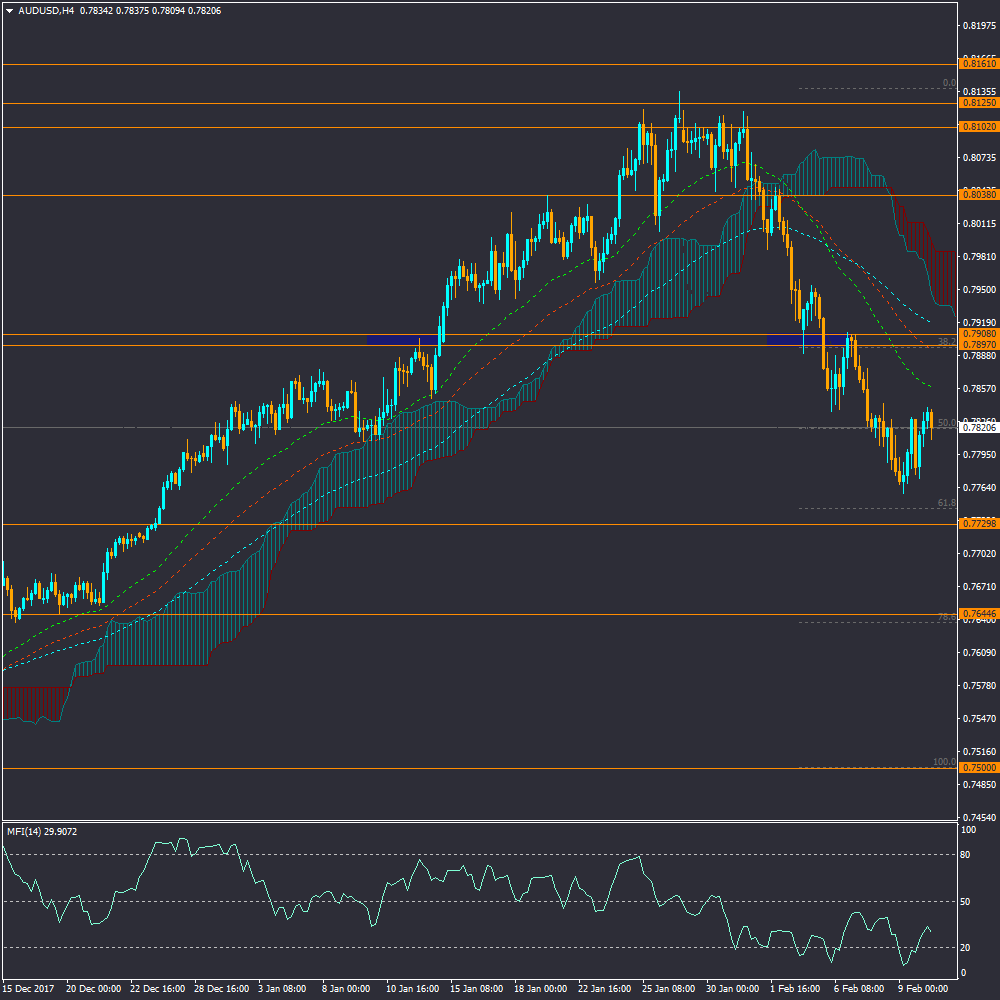The height and width of the screenshot is (1000, 1000).
Task: Click the 15 Dec 2017 date label
Action: point(30,989)
